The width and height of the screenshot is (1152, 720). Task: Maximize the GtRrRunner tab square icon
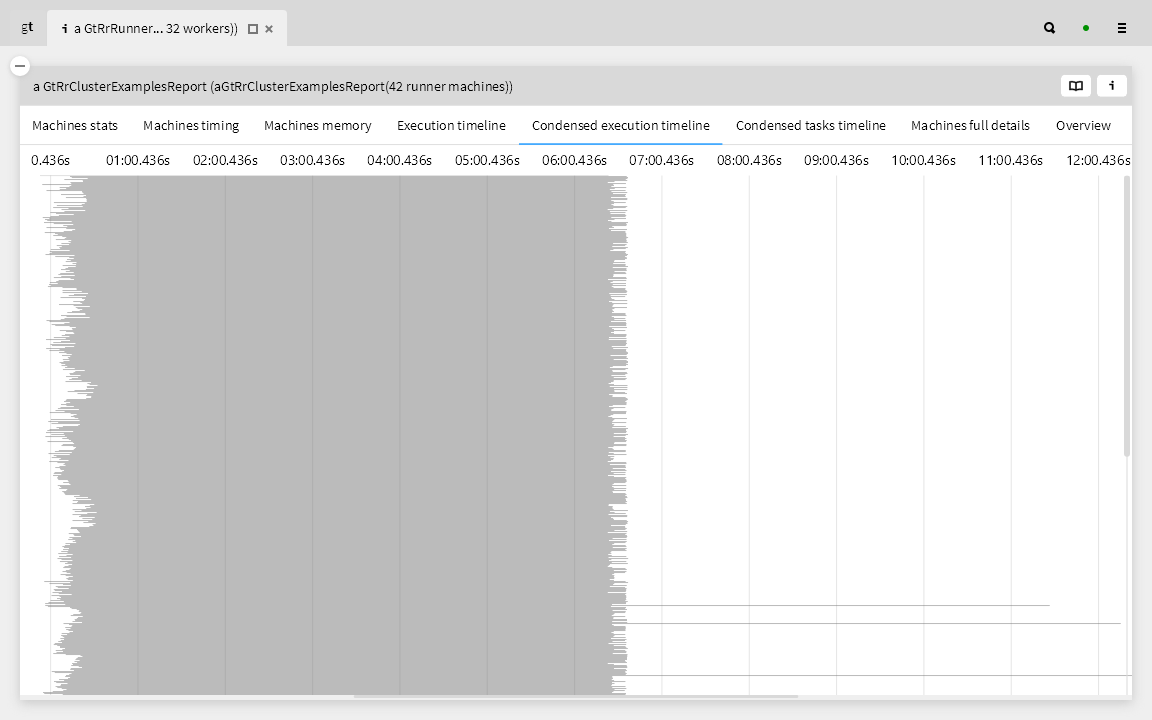(x=253, y=29)
